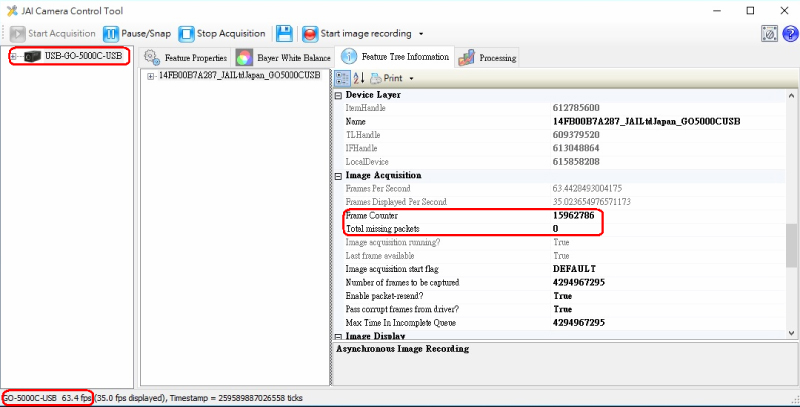Click the Feature Tree Information info icon
The height and width of the screenshot is (407, 800).
coord(348,56)
